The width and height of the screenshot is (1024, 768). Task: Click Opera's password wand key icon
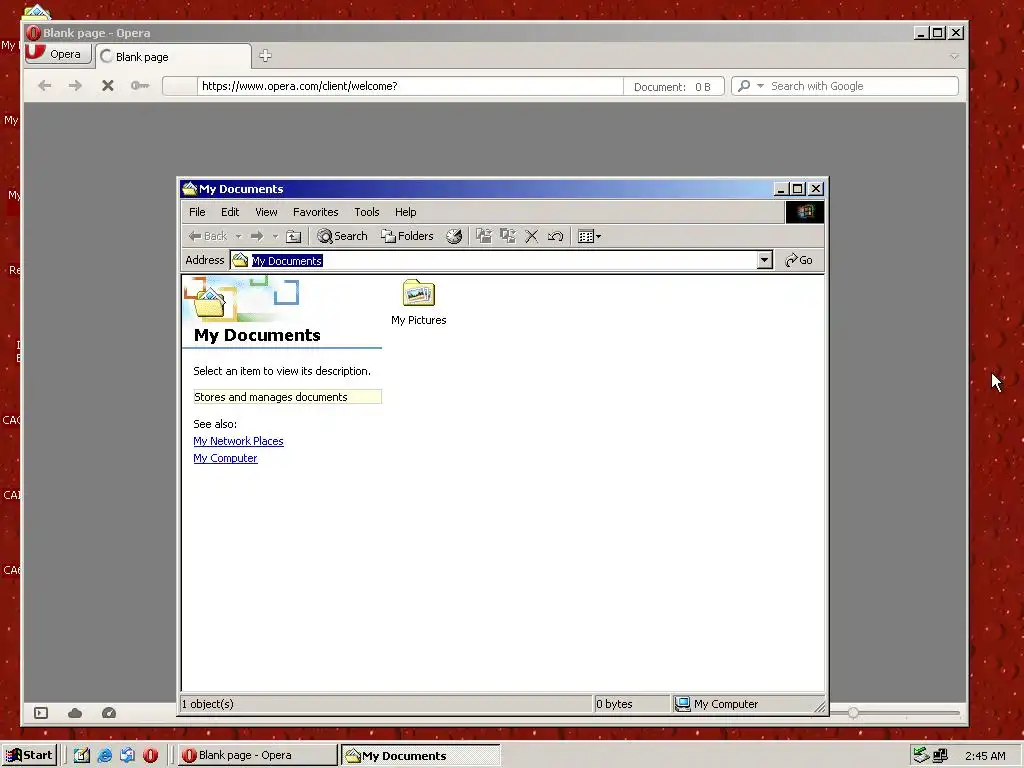coord(140,86)
